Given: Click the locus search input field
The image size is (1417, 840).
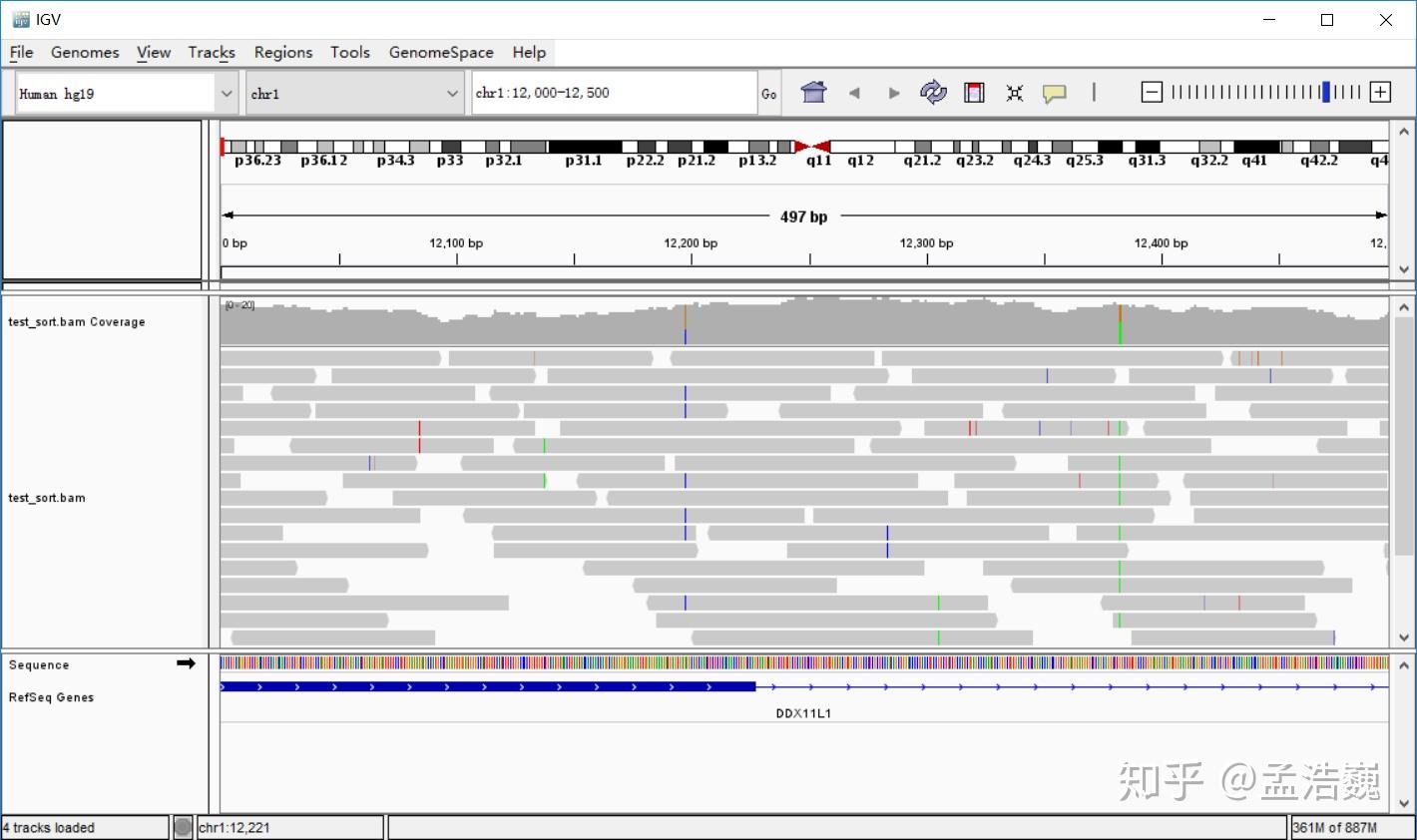Looking at the screenshot, I should pyautogui.click(x=614, y=92).
